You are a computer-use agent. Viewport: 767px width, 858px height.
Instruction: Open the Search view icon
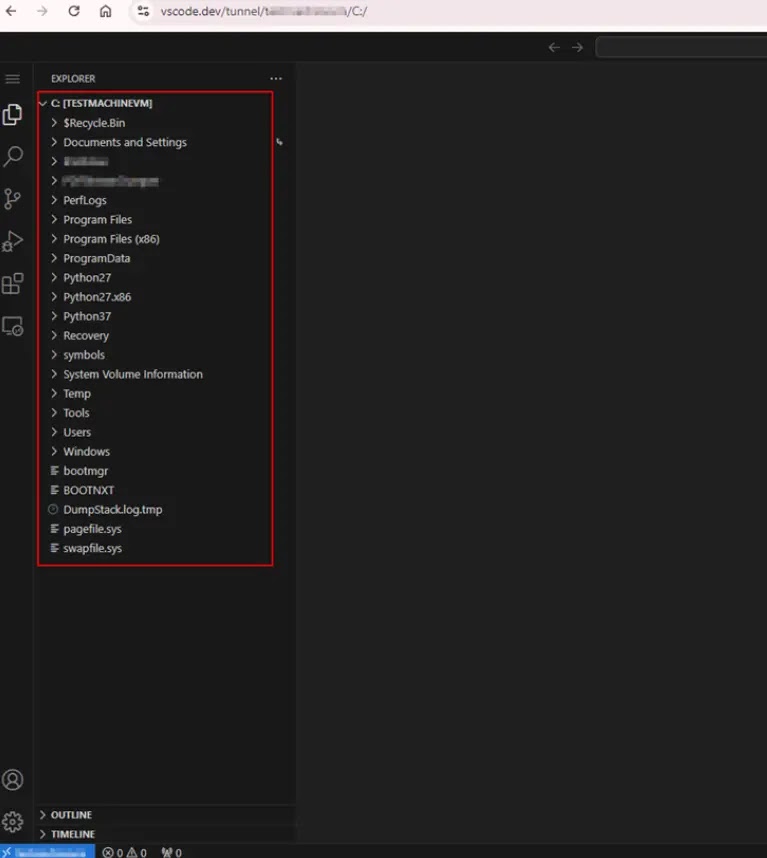[13, 156]
